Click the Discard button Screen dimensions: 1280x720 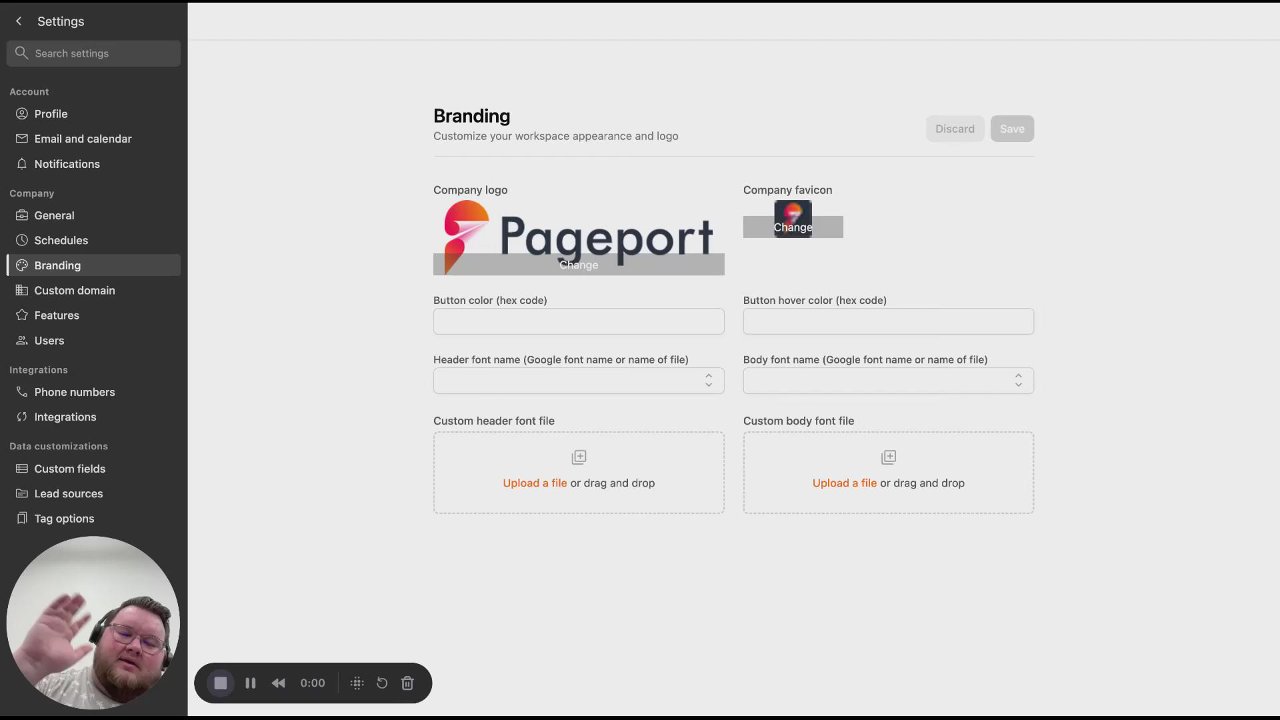[x=955, y=128]
